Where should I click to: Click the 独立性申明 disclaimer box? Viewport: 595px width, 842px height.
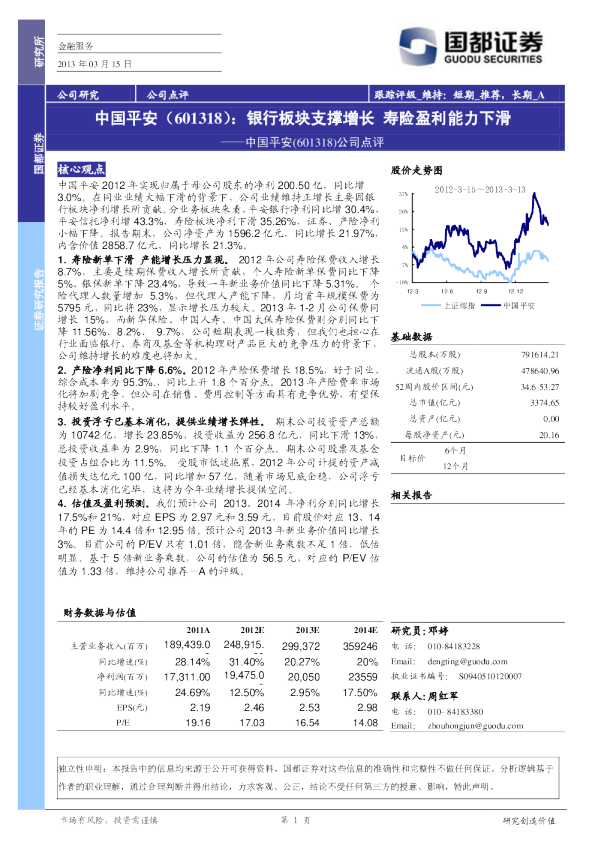pos(307,778)
